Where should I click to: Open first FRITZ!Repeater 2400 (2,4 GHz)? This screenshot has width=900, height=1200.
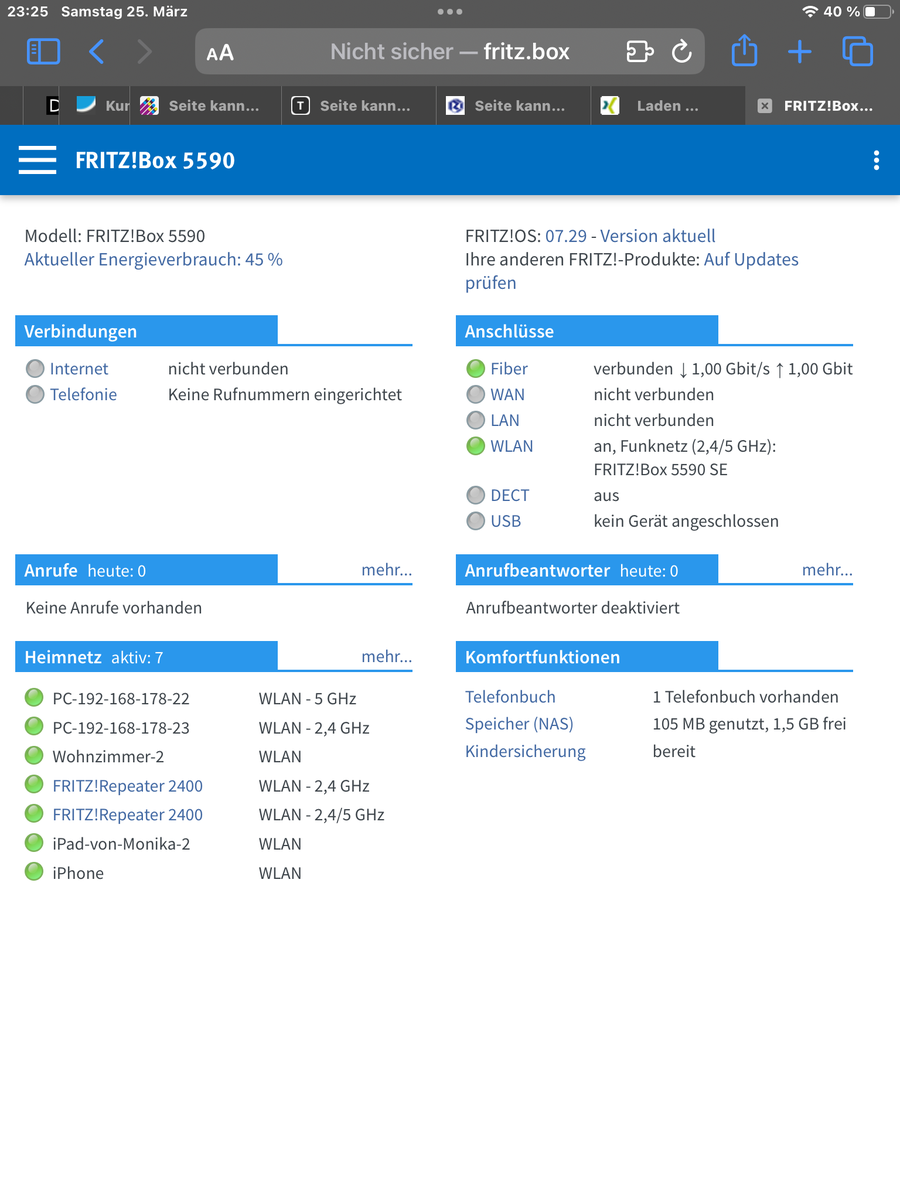point(127,786)
